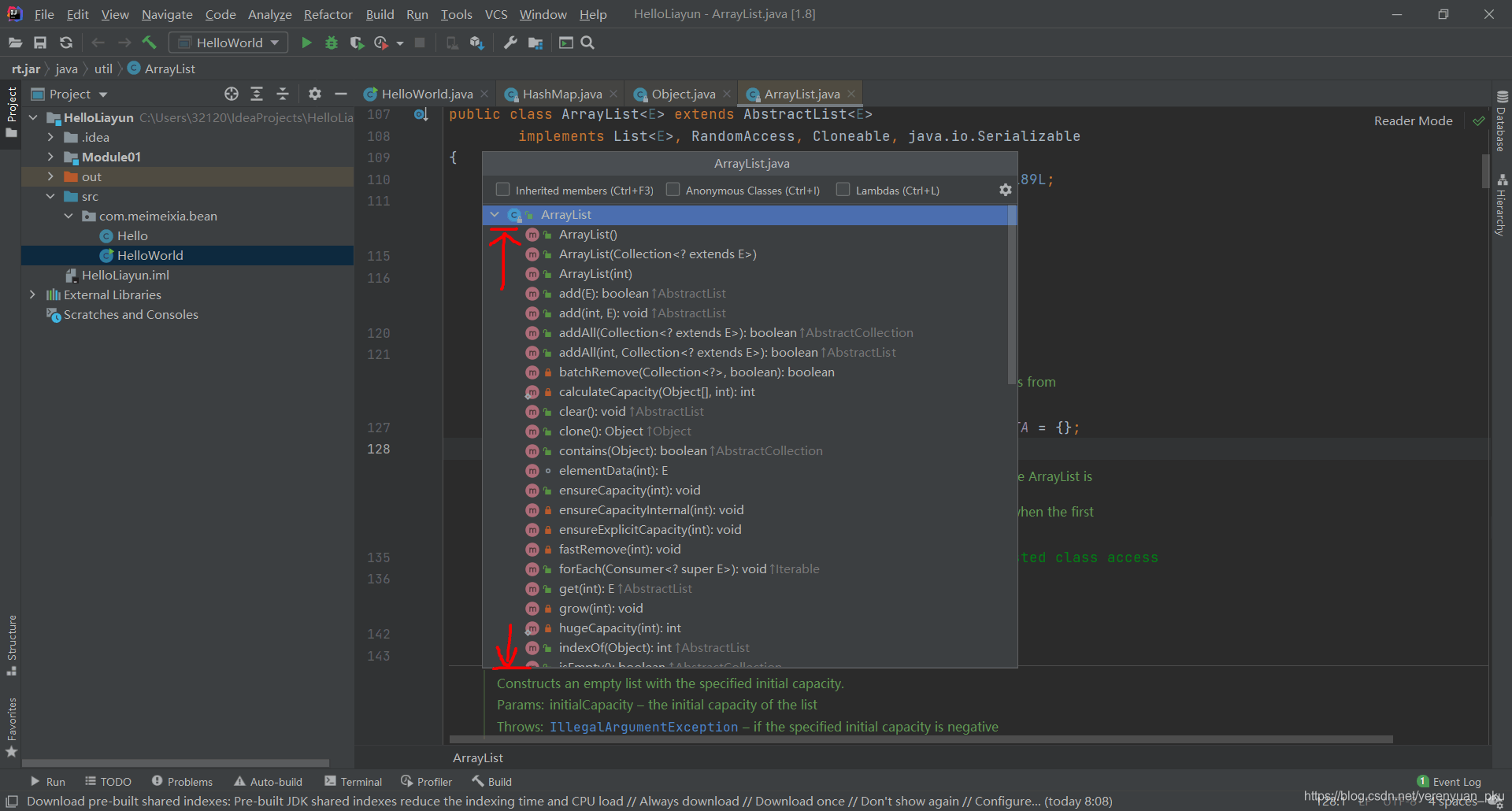Viewport: 1512px width, 811px height.
Task: Select HelloLiayun.iml file
Action: click(x=125, y=275)
